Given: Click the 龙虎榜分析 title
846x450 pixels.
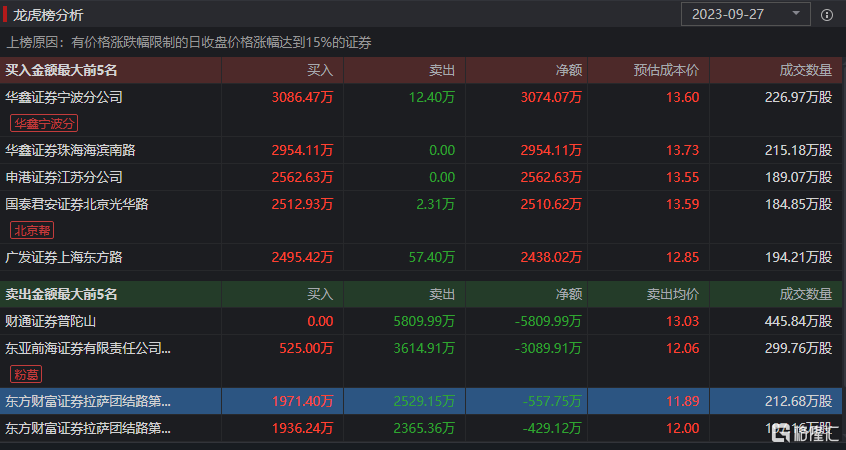Looking at the screenshot, I should tap(48, 15).
